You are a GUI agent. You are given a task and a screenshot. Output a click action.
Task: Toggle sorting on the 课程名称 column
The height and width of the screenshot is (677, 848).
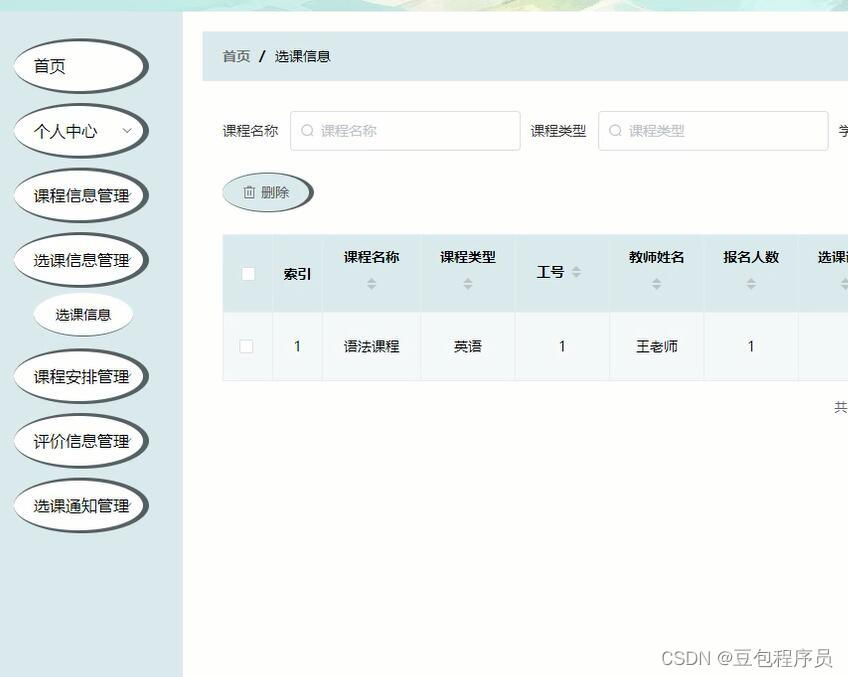[371, 283]
